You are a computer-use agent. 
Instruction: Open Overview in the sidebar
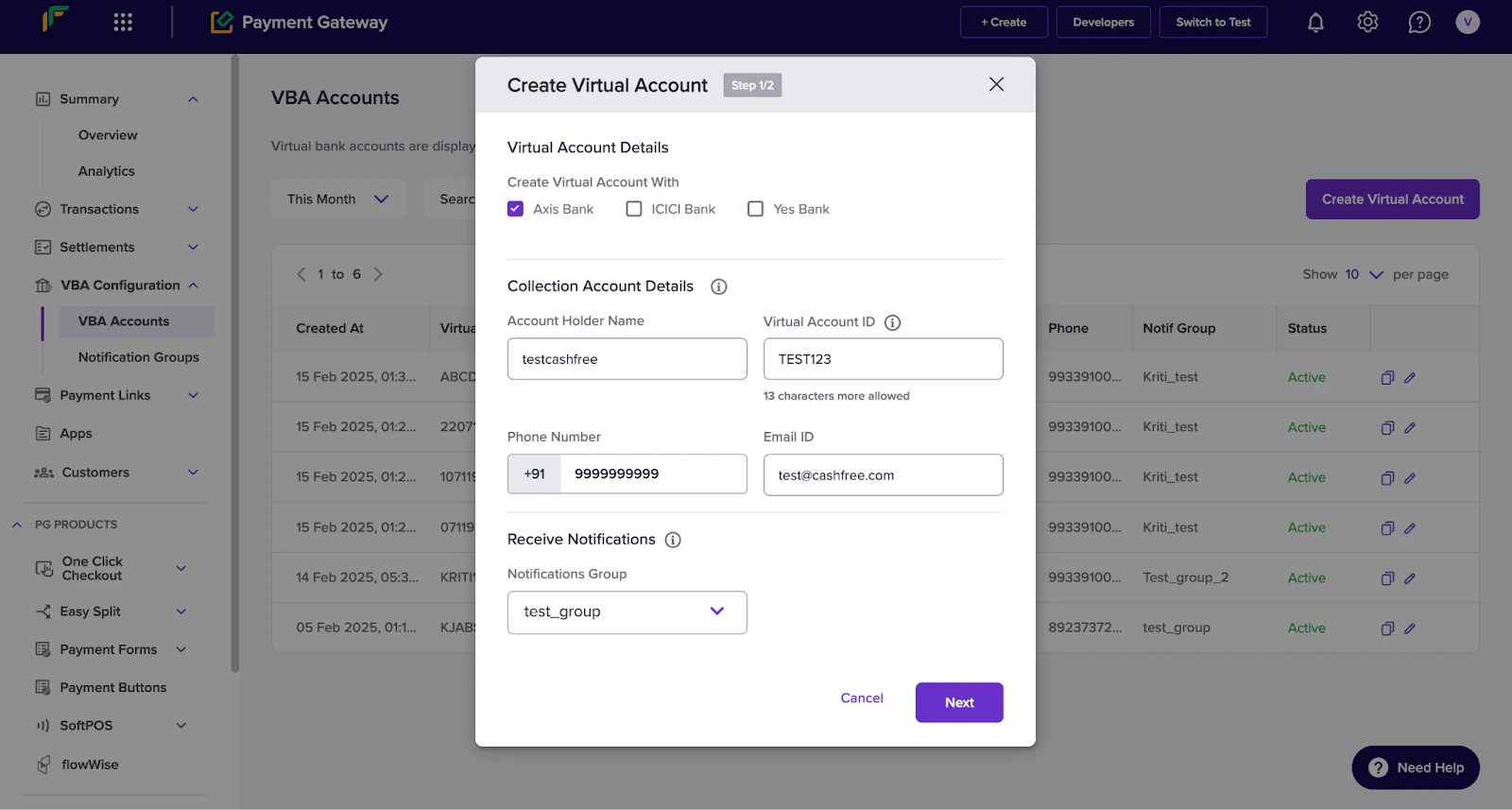coord(108,135)
